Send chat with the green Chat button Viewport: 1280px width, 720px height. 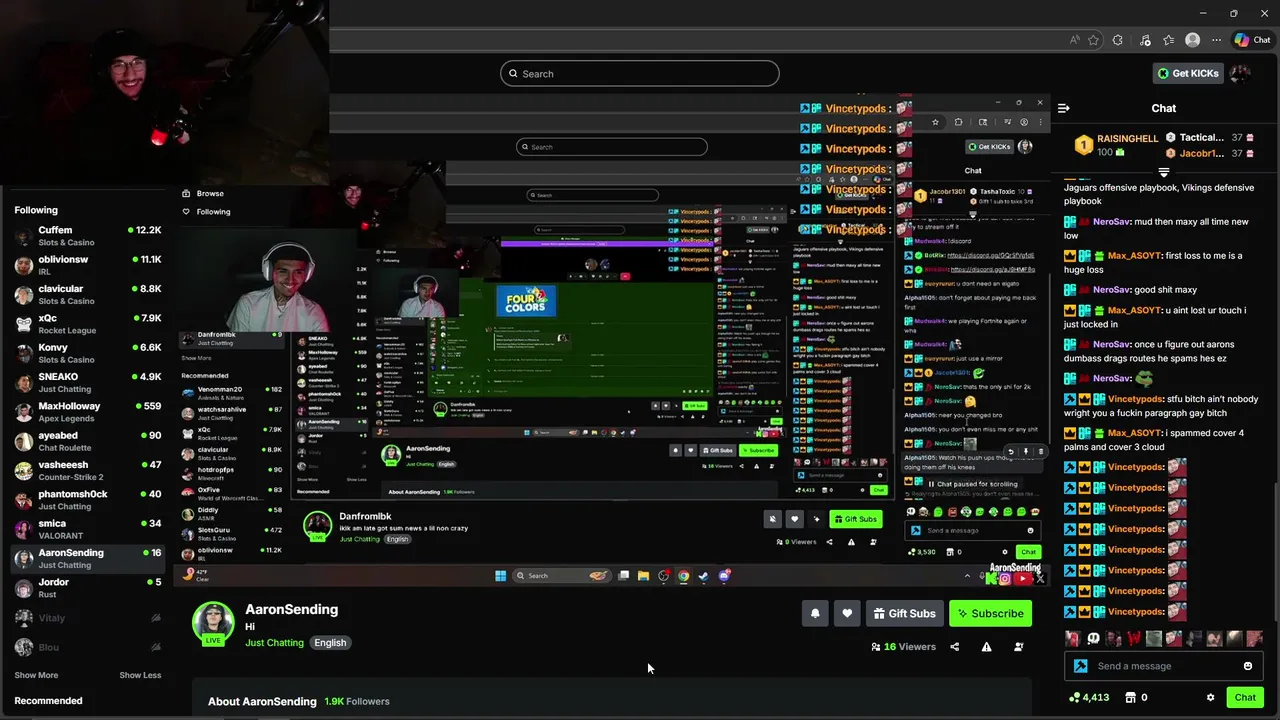click(1245, 697)
